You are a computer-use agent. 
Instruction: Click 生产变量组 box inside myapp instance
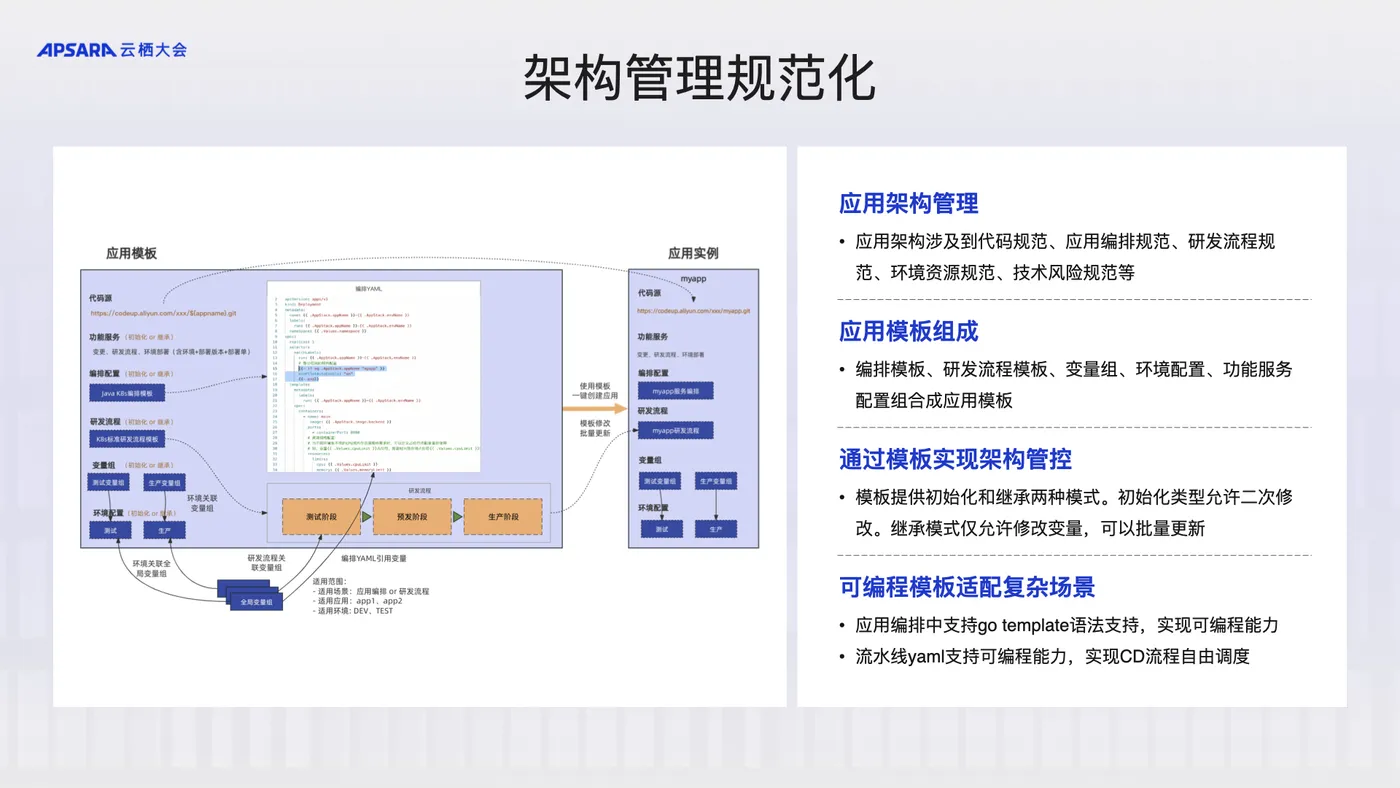[x=716, y=482]
